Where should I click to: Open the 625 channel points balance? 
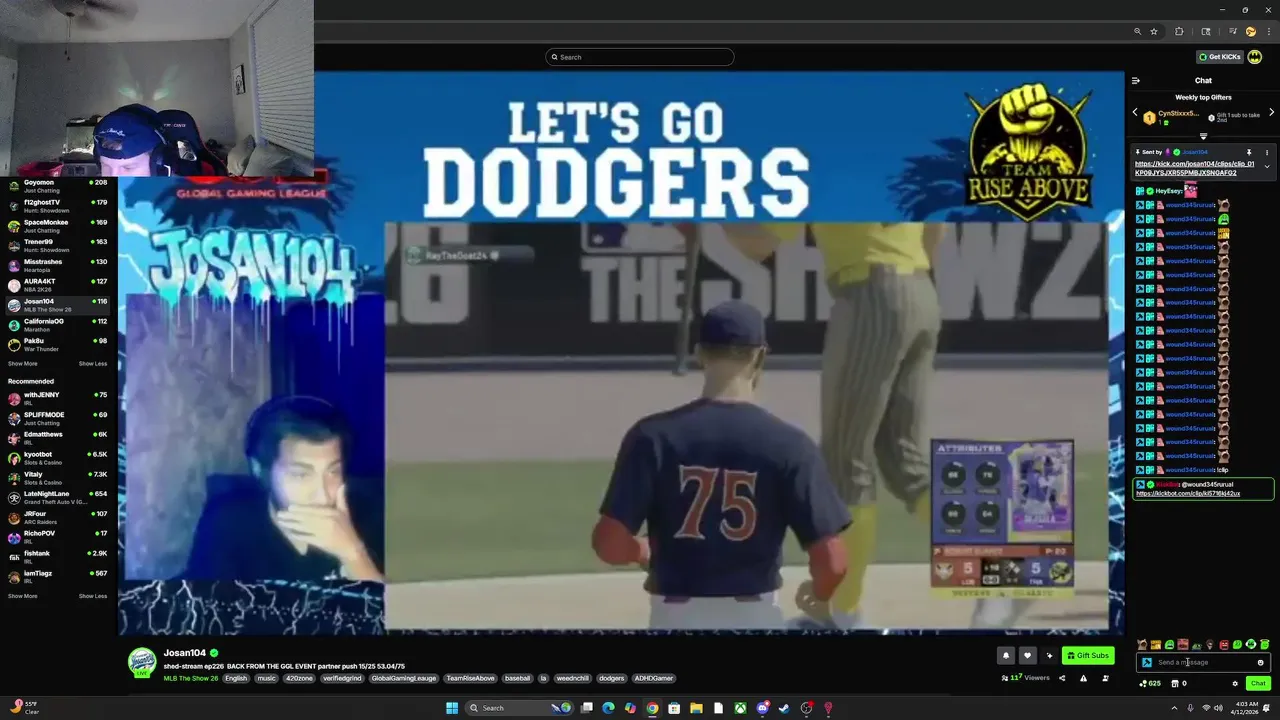click(x=1151, y=684)
